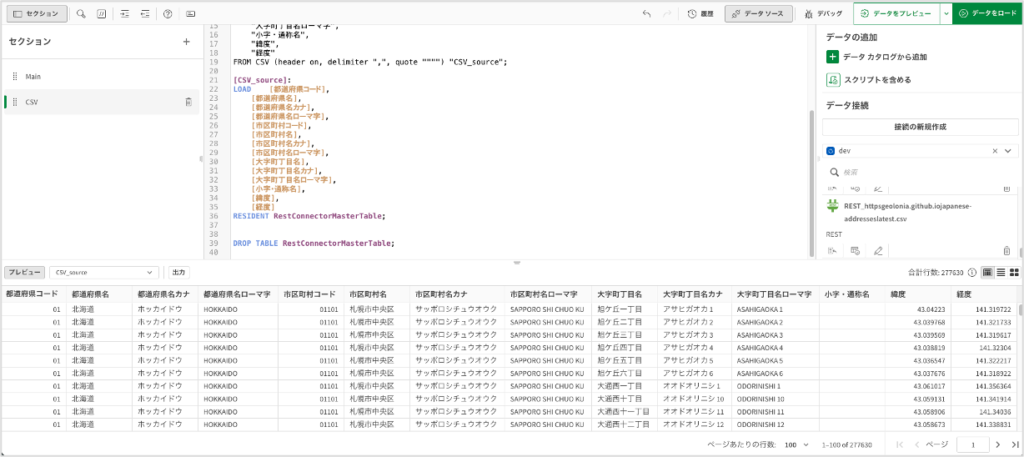The height and width of the screenshot is (457, 1024).
Task: Select the Main section in the list
Action: [33, 76]
